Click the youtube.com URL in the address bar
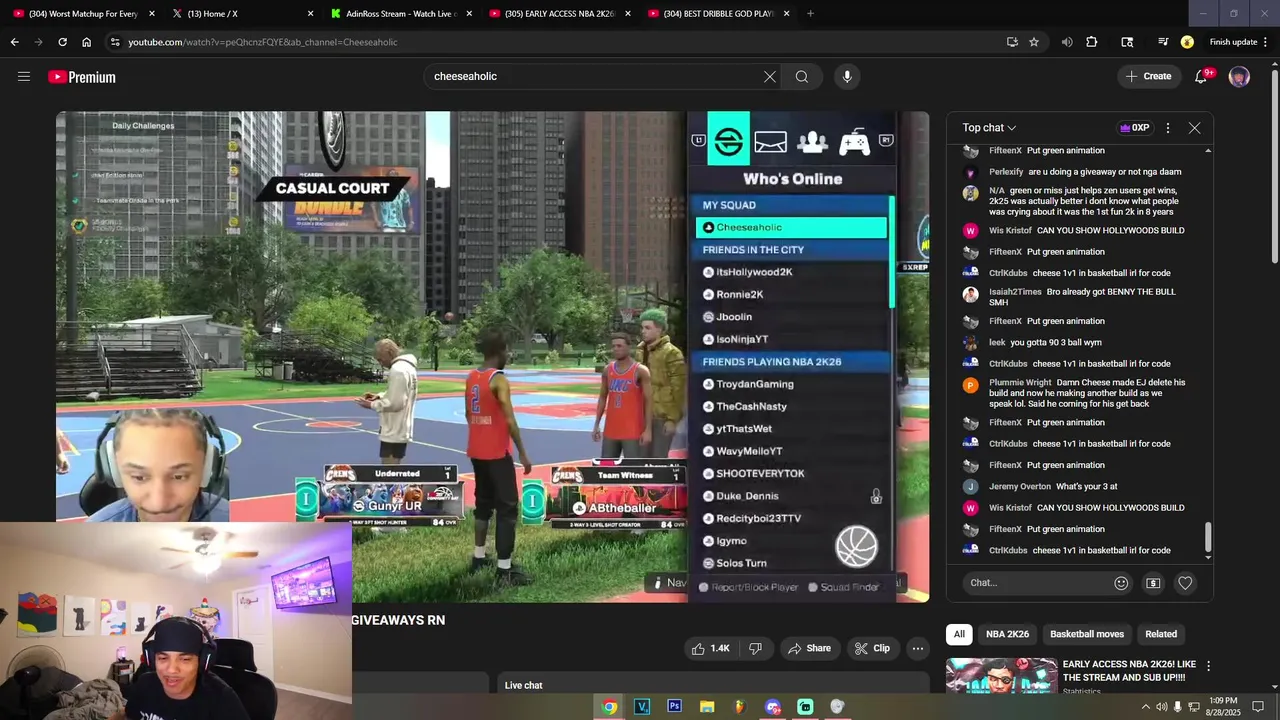Viewport: 1280px width, 720px height. tap(263, 42)
